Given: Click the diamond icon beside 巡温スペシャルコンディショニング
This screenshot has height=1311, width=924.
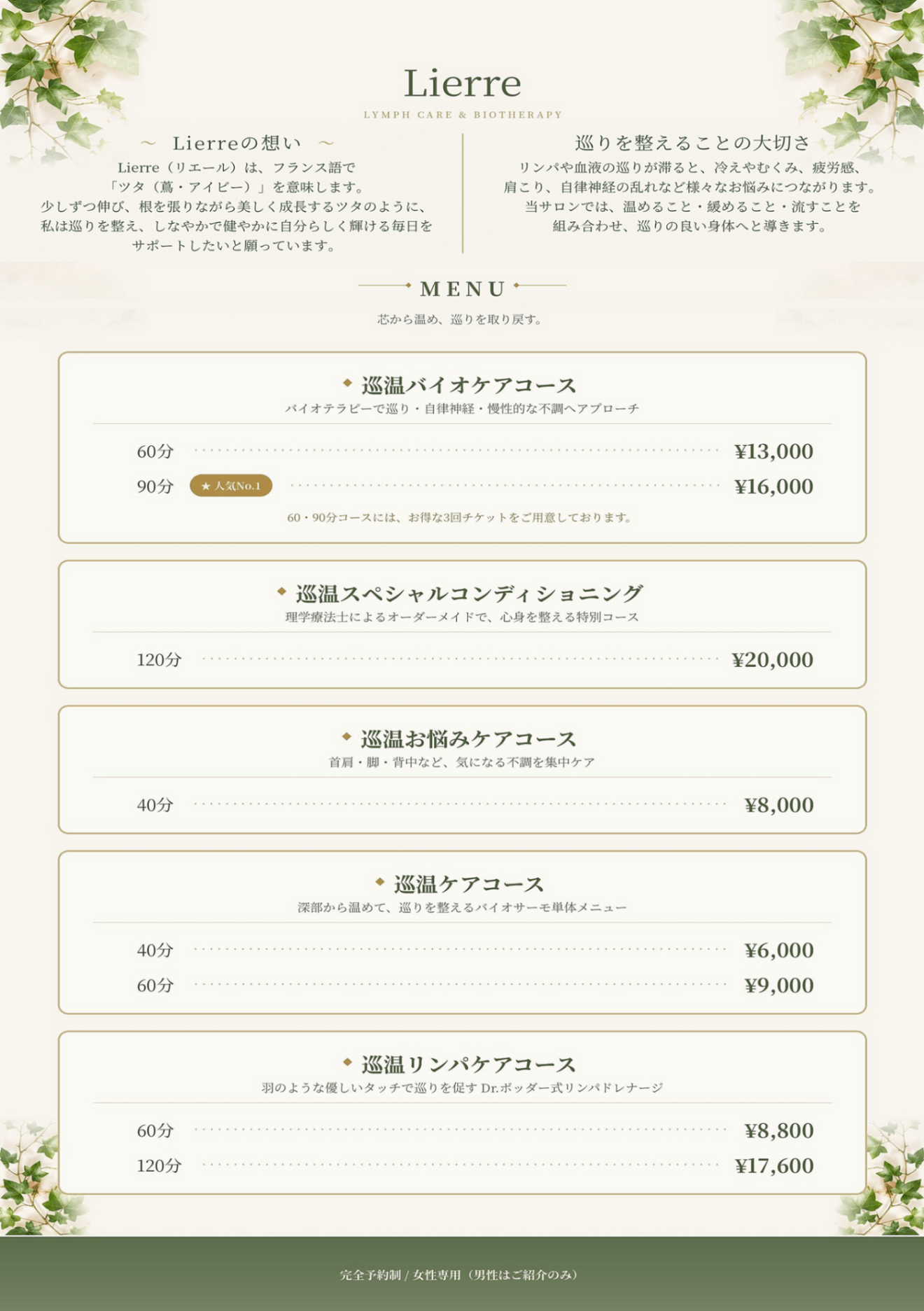Looking at the screenshot, I should click(281, 591).
